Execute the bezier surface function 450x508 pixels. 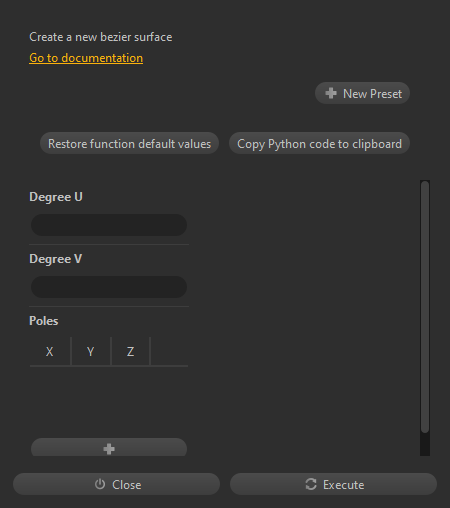333,484
